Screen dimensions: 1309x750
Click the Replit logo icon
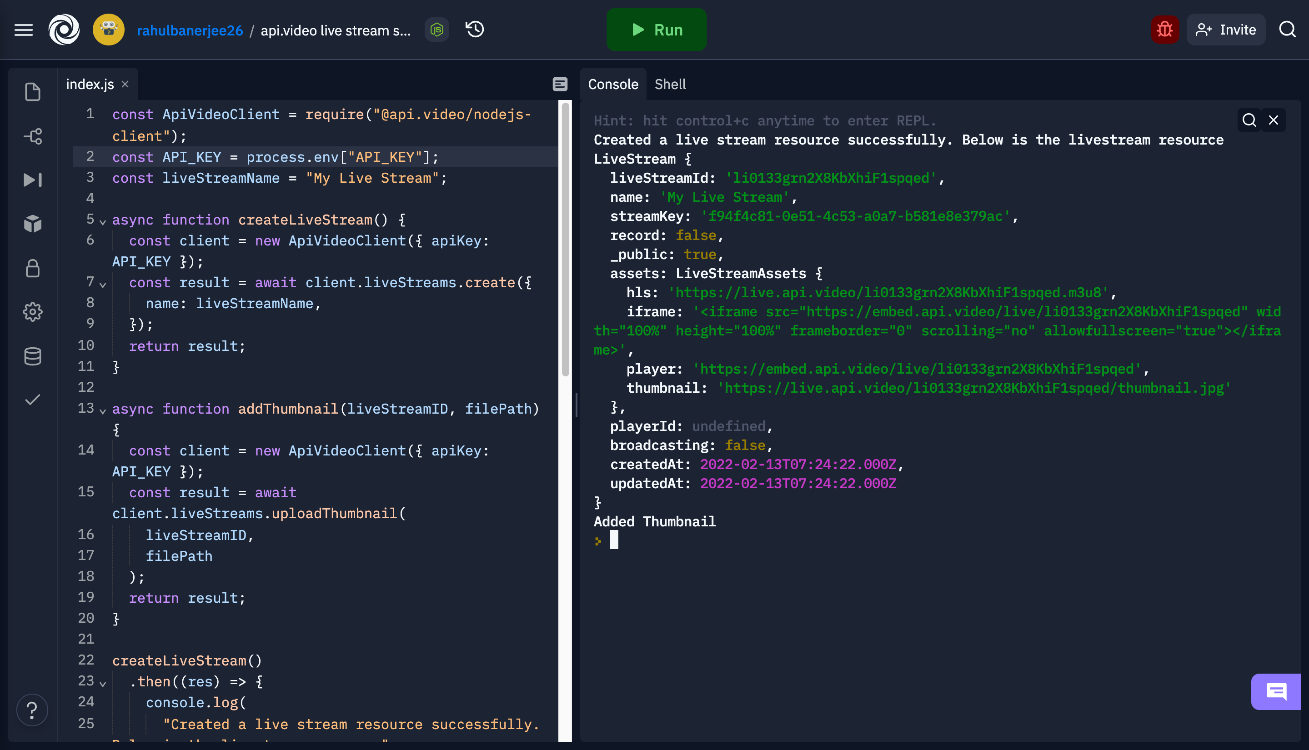tap(64, 30)
